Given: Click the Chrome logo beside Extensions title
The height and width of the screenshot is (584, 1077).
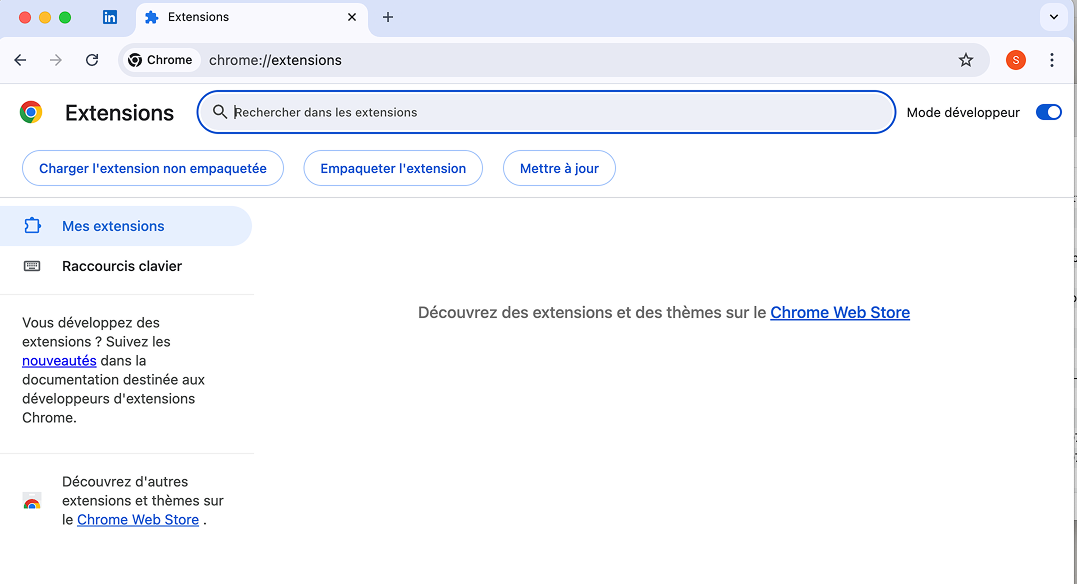Looking at the screenshot, I should (x=31, y=112).
